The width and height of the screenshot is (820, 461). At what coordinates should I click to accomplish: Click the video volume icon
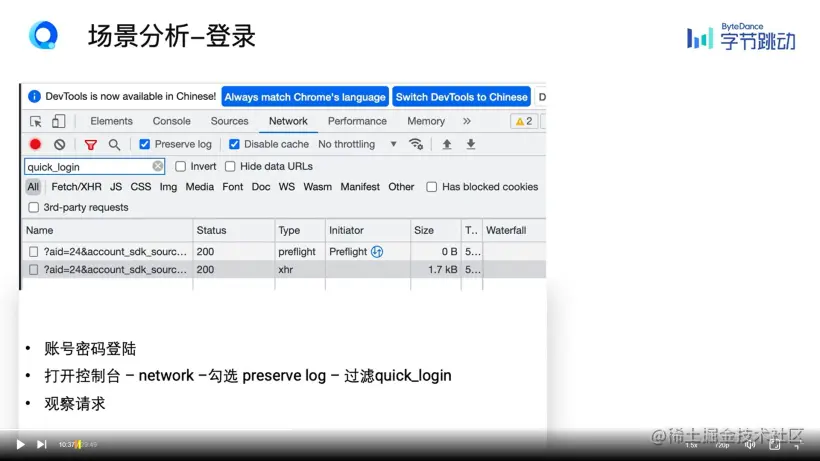(749, 445)
